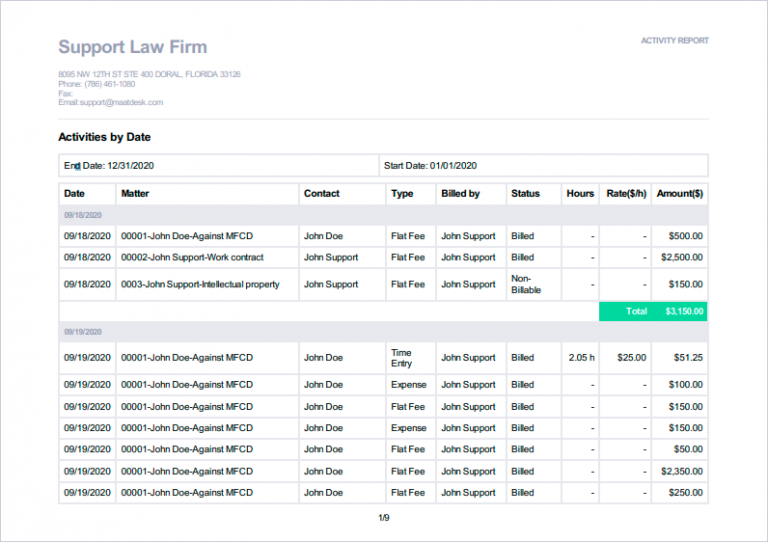
Task: Click the Hours column header
Action: 580,193
